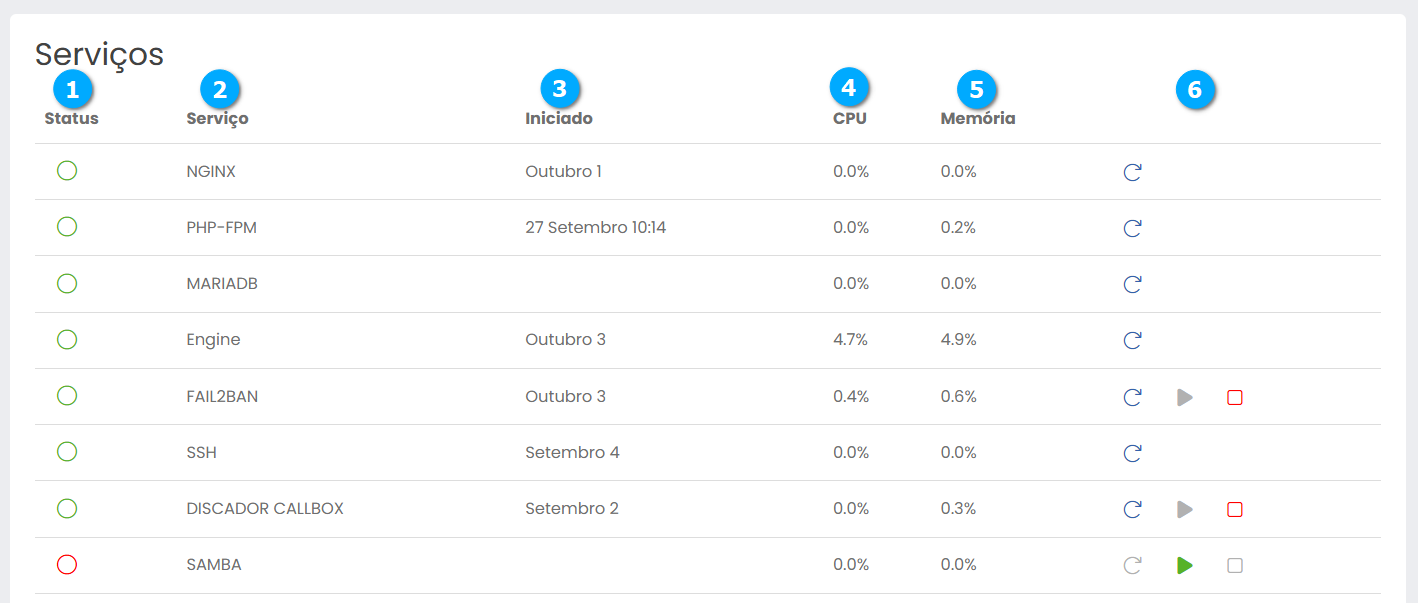Restart the Engine service
This screenshot has width=1418, height=603.
(x=1132, y=340)
